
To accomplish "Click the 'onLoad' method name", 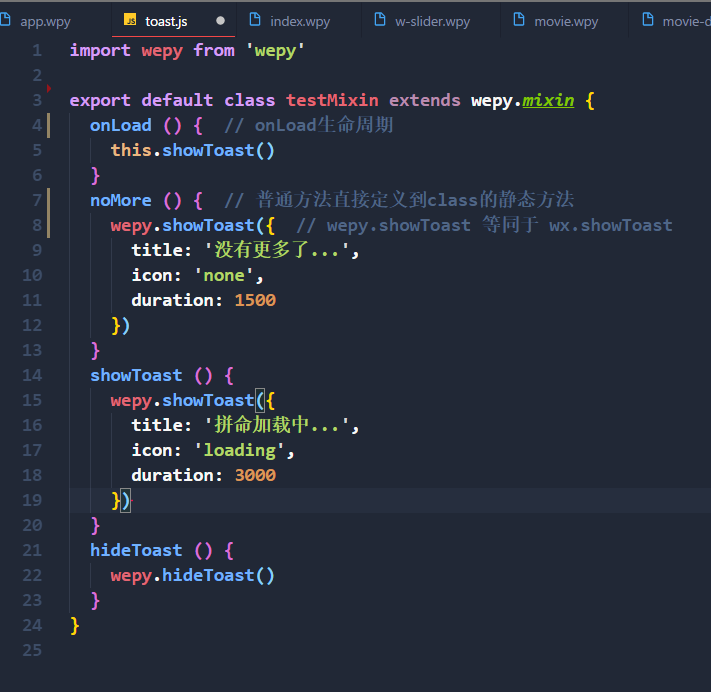I will click(121, 125).
